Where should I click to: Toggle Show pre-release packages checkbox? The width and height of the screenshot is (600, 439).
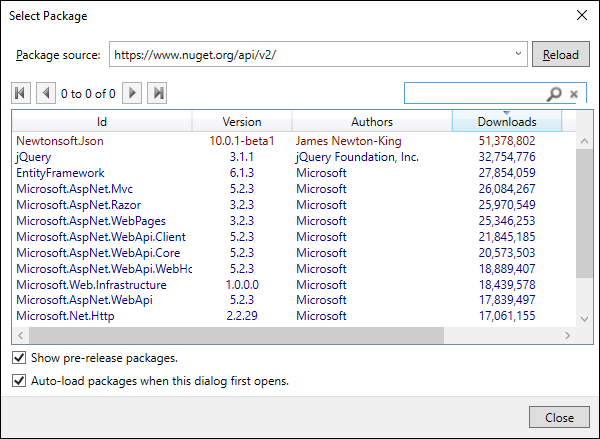[19, 358]
